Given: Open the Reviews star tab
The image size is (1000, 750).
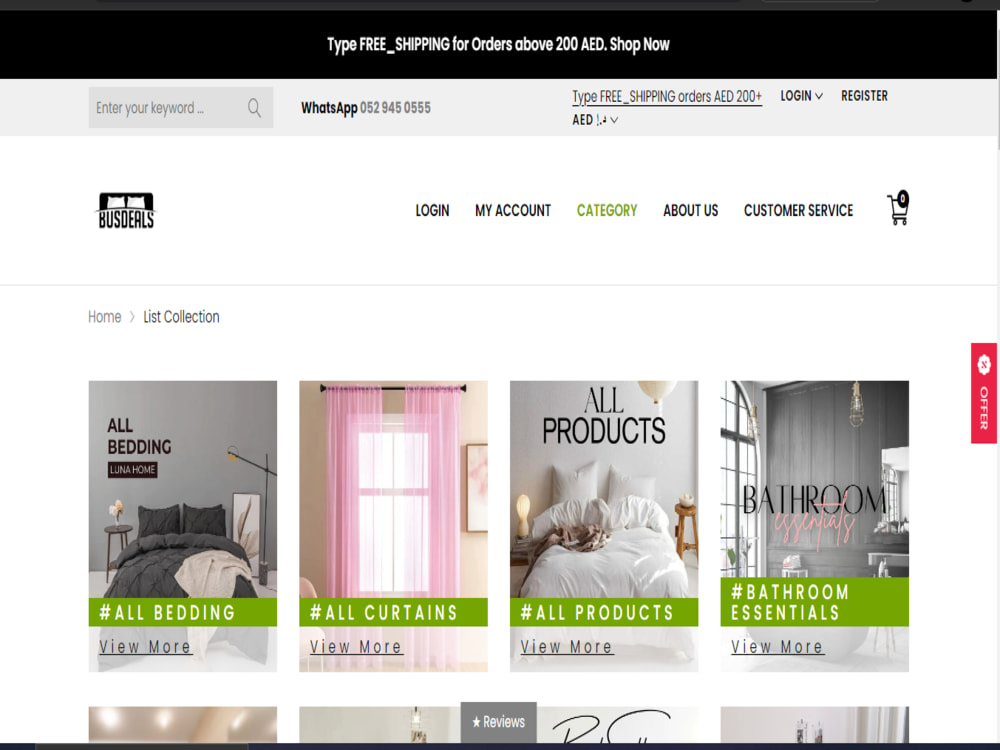Looking at the screenshot, I should click(x=499, y=722).
